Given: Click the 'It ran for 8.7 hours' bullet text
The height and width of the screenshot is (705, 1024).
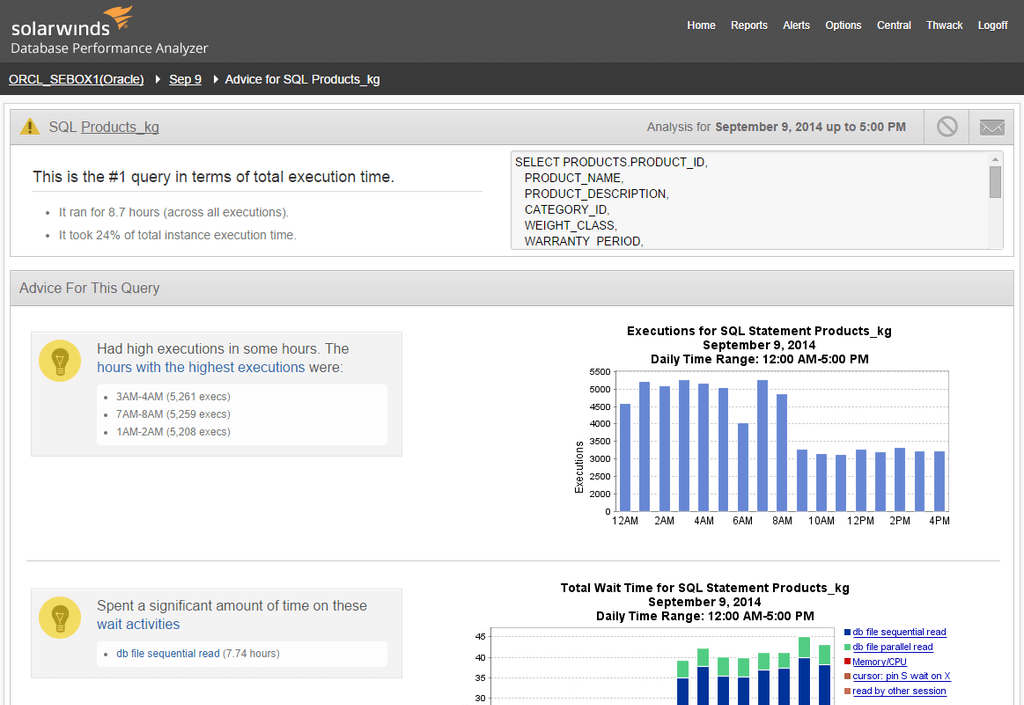Looking at the screenshot, I should 174,212.
